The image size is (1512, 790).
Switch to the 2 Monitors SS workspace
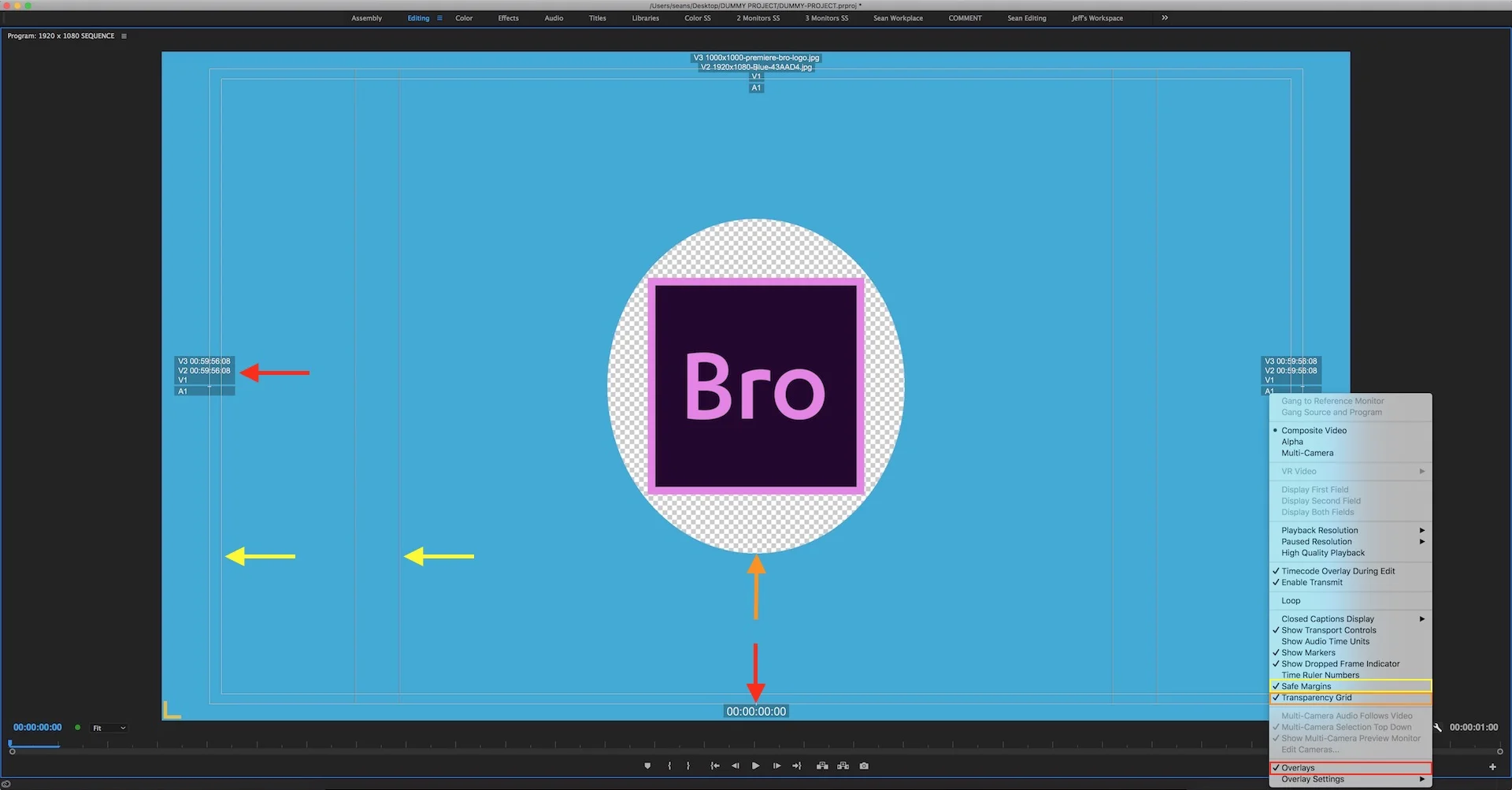click(x=758, y=18)
